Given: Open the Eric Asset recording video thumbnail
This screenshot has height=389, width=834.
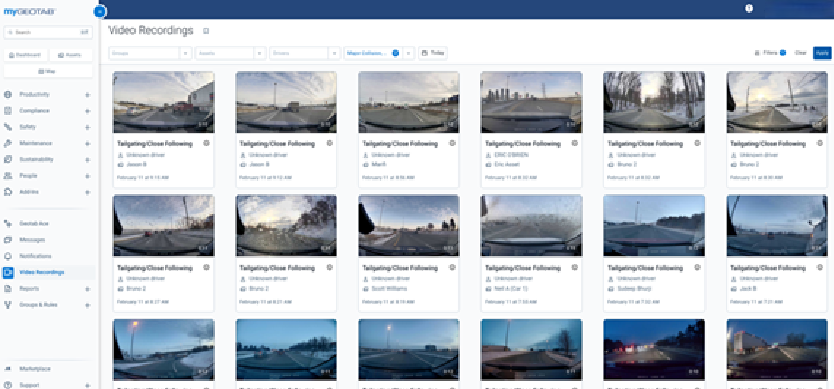Looking at the screenshot, I should [531, 102].
